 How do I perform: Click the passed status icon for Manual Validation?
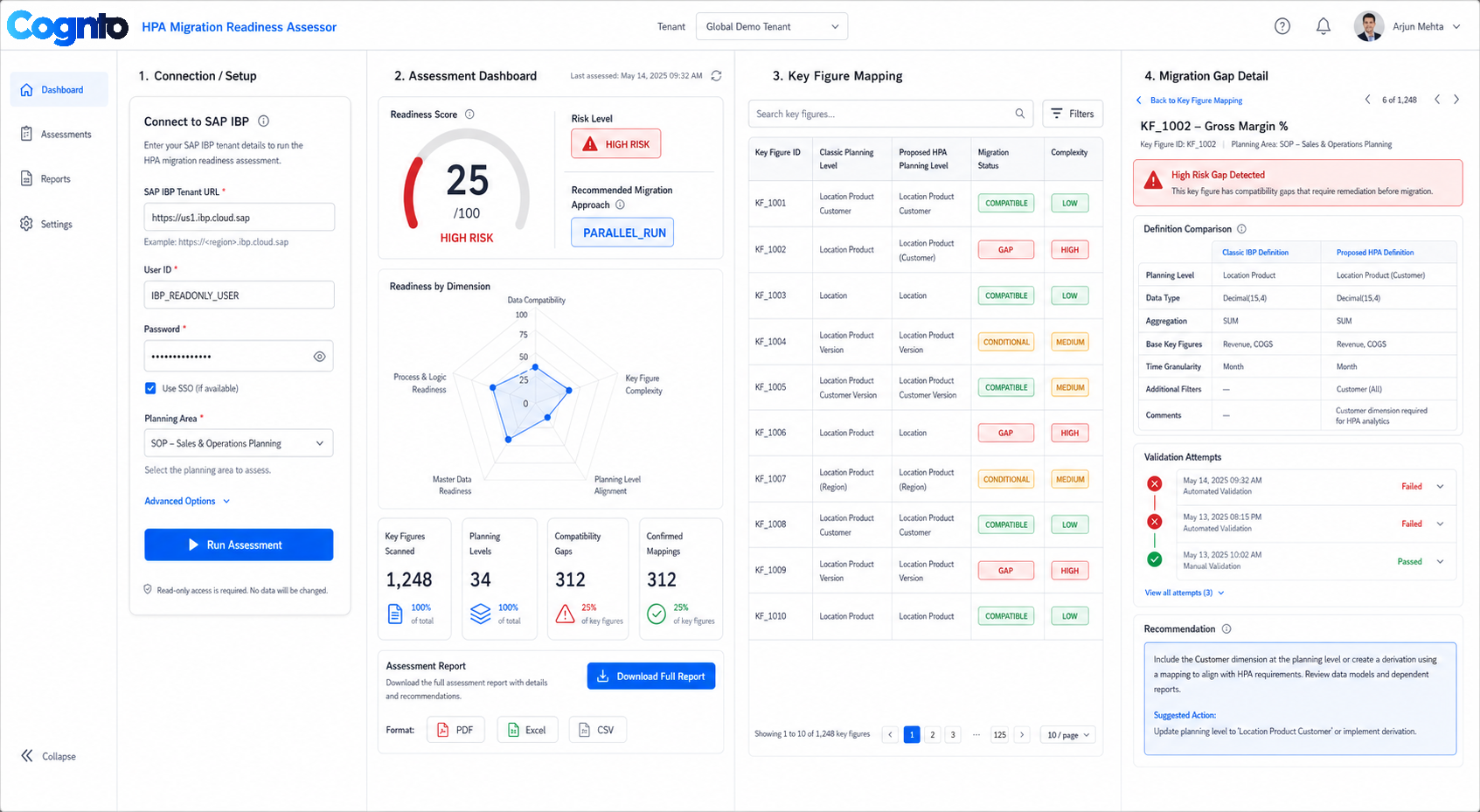pos(1155,559)
